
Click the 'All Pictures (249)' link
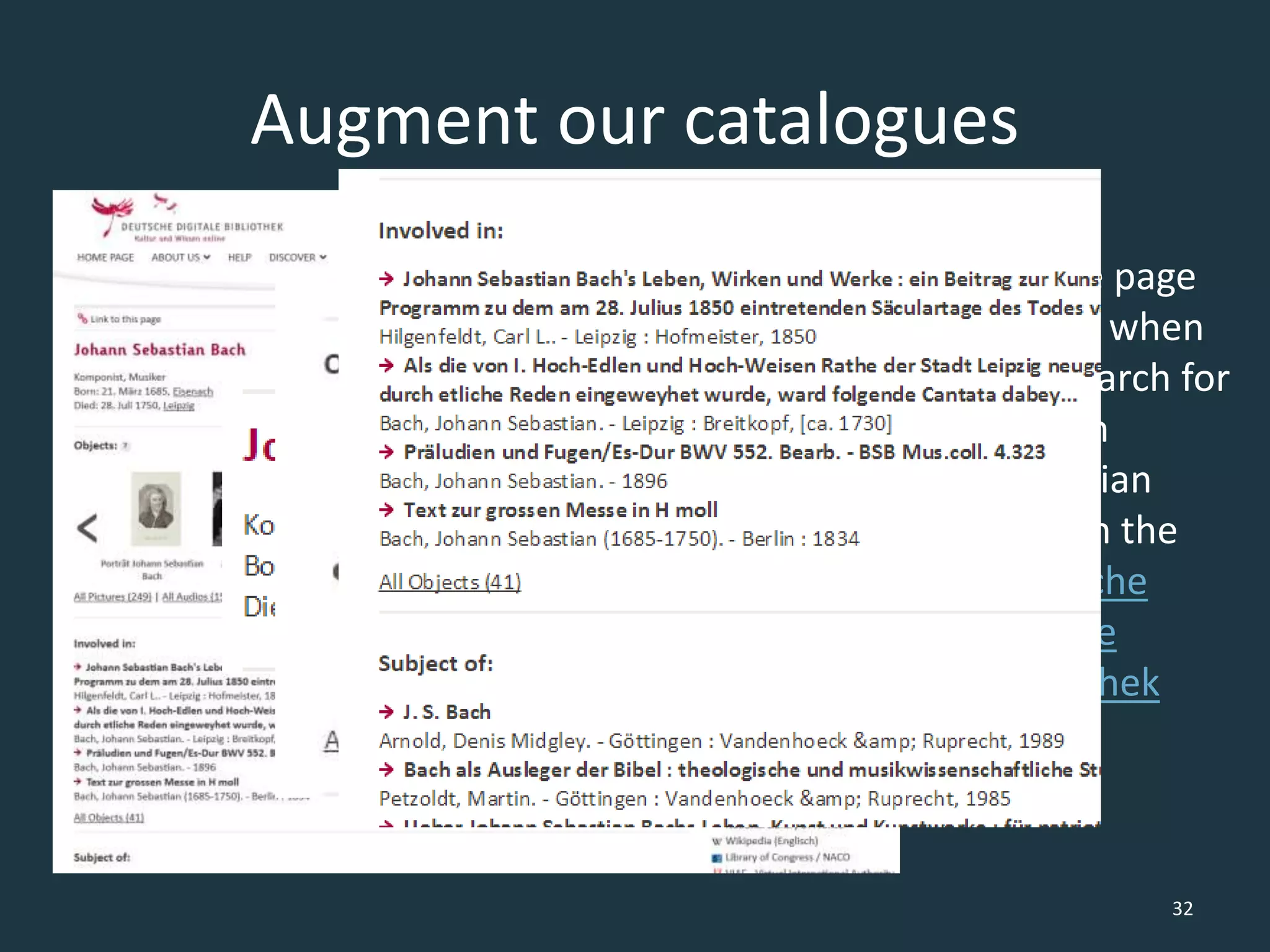click(112, 597)
